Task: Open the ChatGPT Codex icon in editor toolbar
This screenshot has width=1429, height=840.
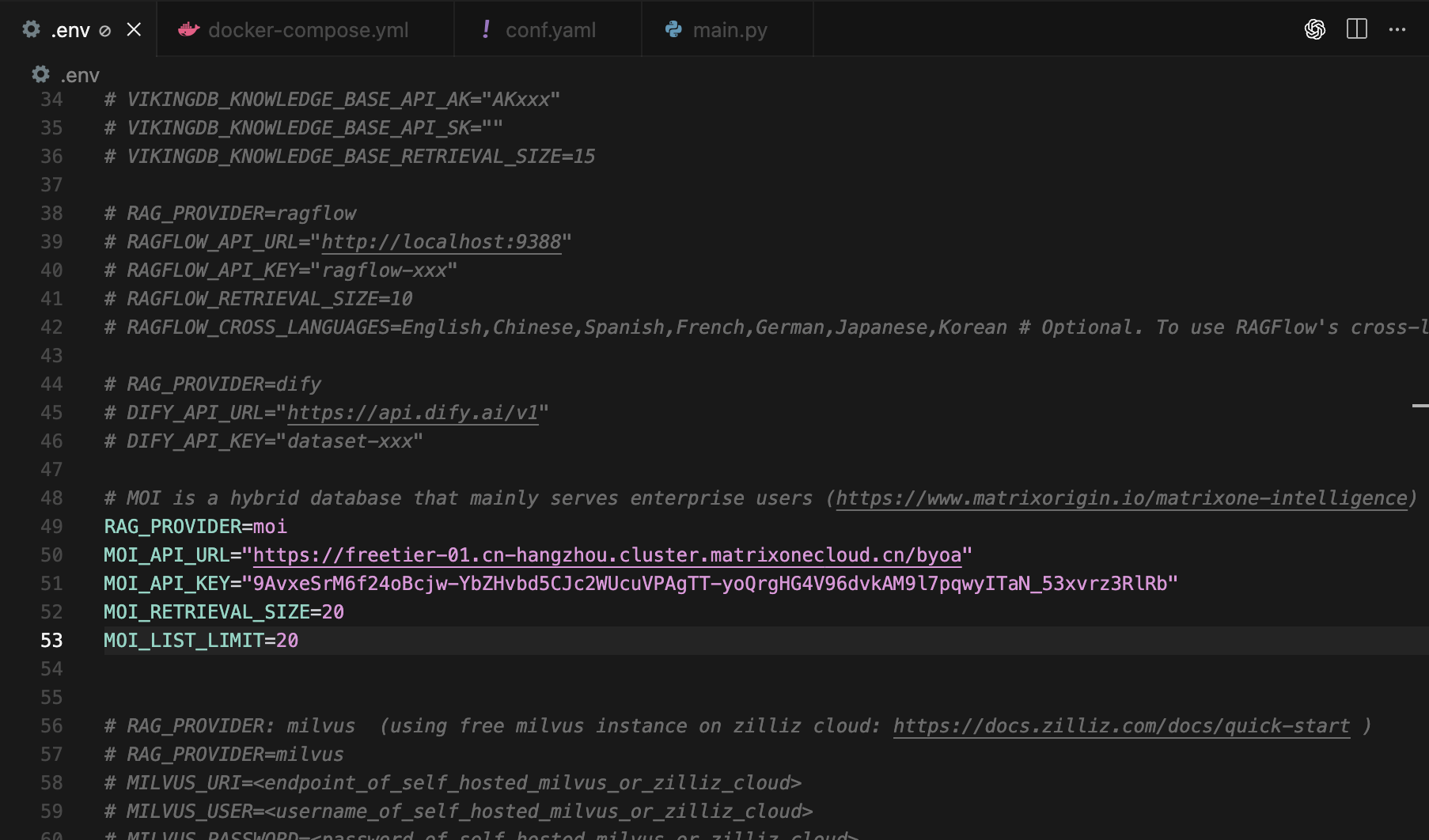Action: pos(1315,30)
